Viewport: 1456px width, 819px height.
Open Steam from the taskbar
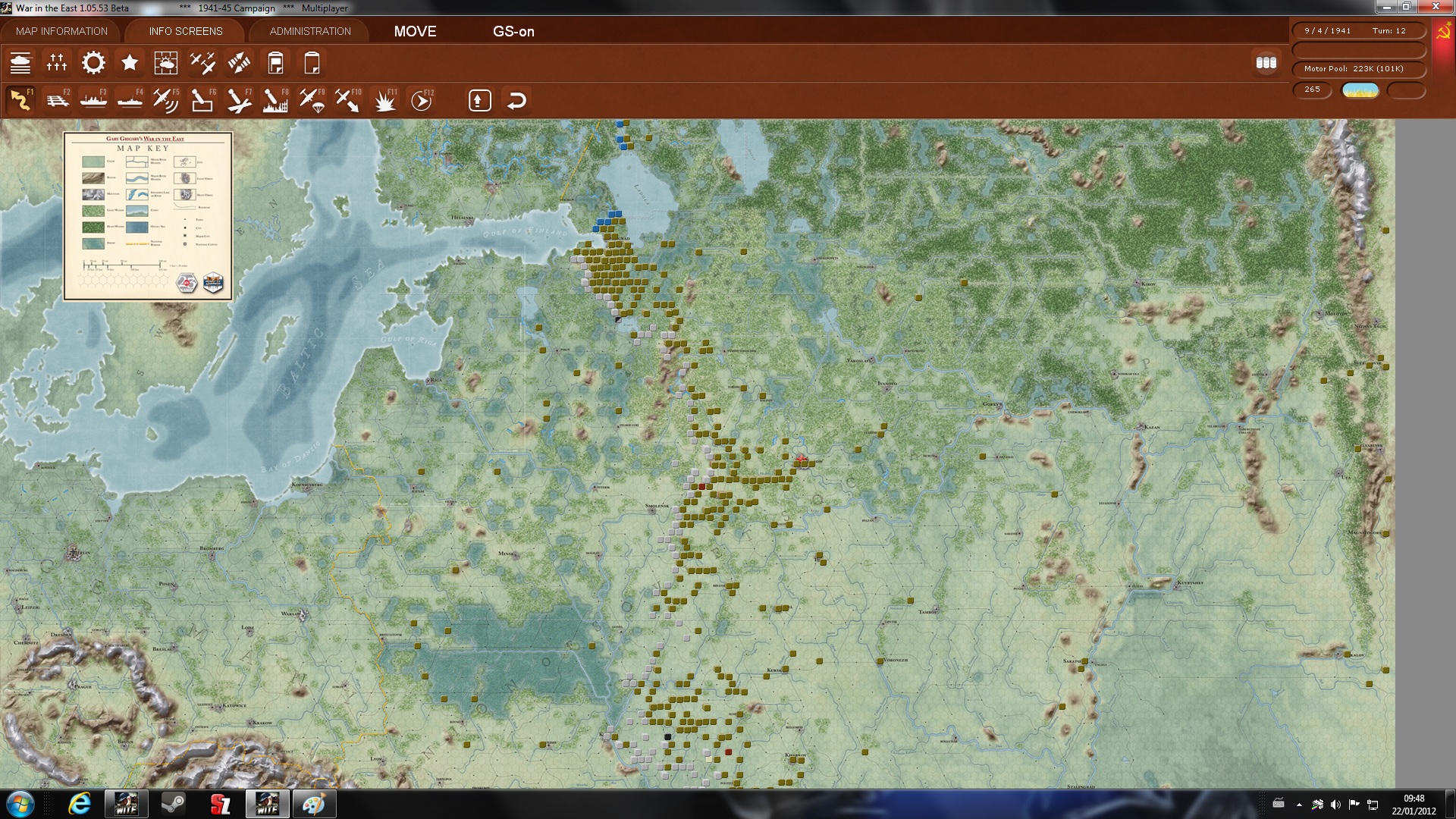click(x=173, y=804)
